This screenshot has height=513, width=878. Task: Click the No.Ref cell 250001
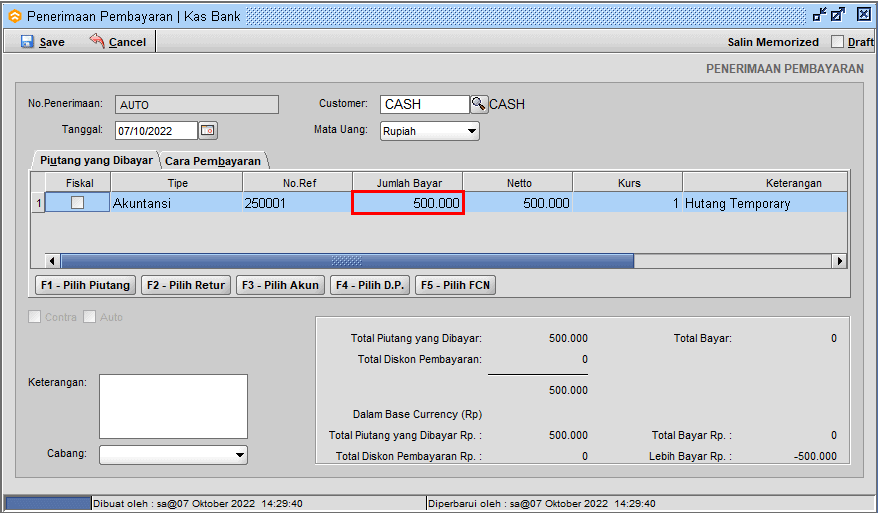(x=298, y=203)
